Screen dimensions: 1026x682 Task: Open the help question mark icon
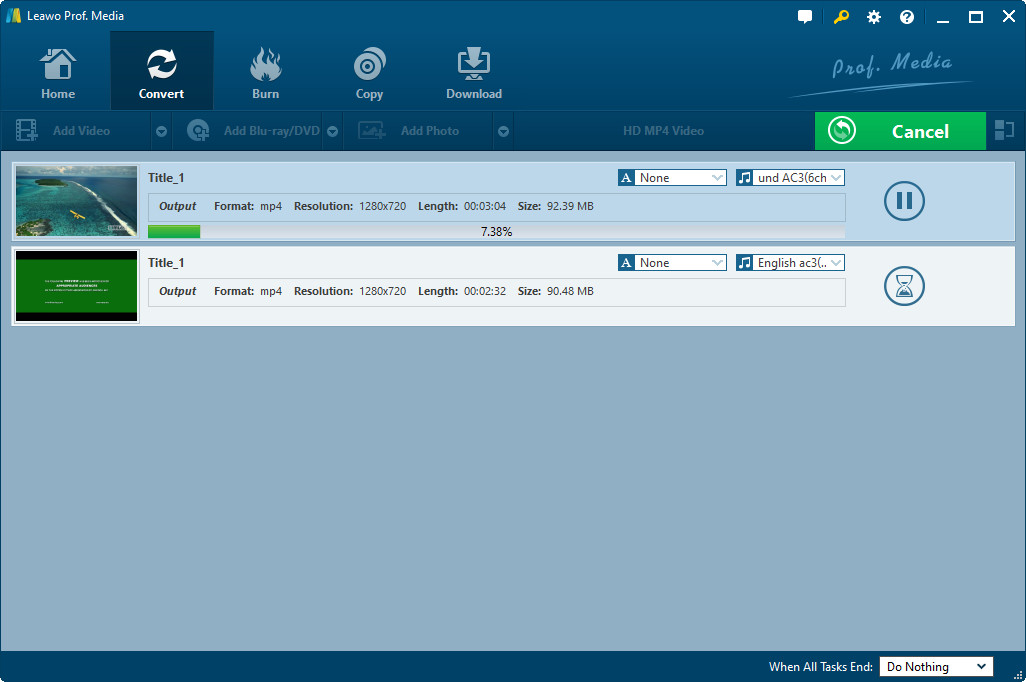click(x=907, y=17)
